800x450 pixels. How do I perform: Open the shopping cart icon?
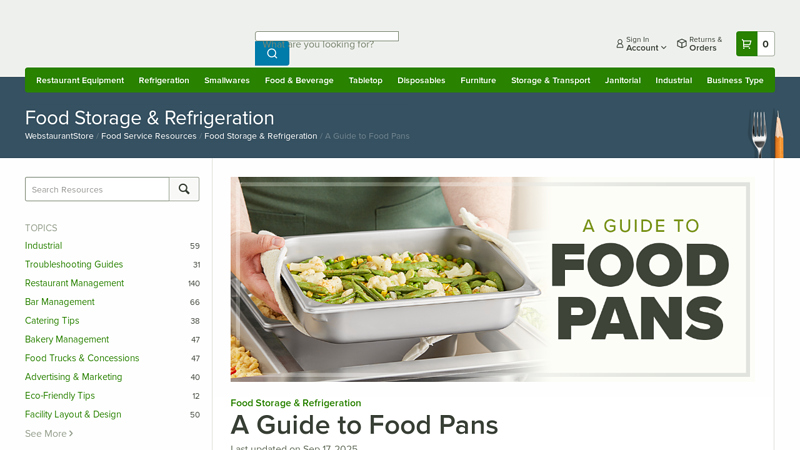point(746,44)
